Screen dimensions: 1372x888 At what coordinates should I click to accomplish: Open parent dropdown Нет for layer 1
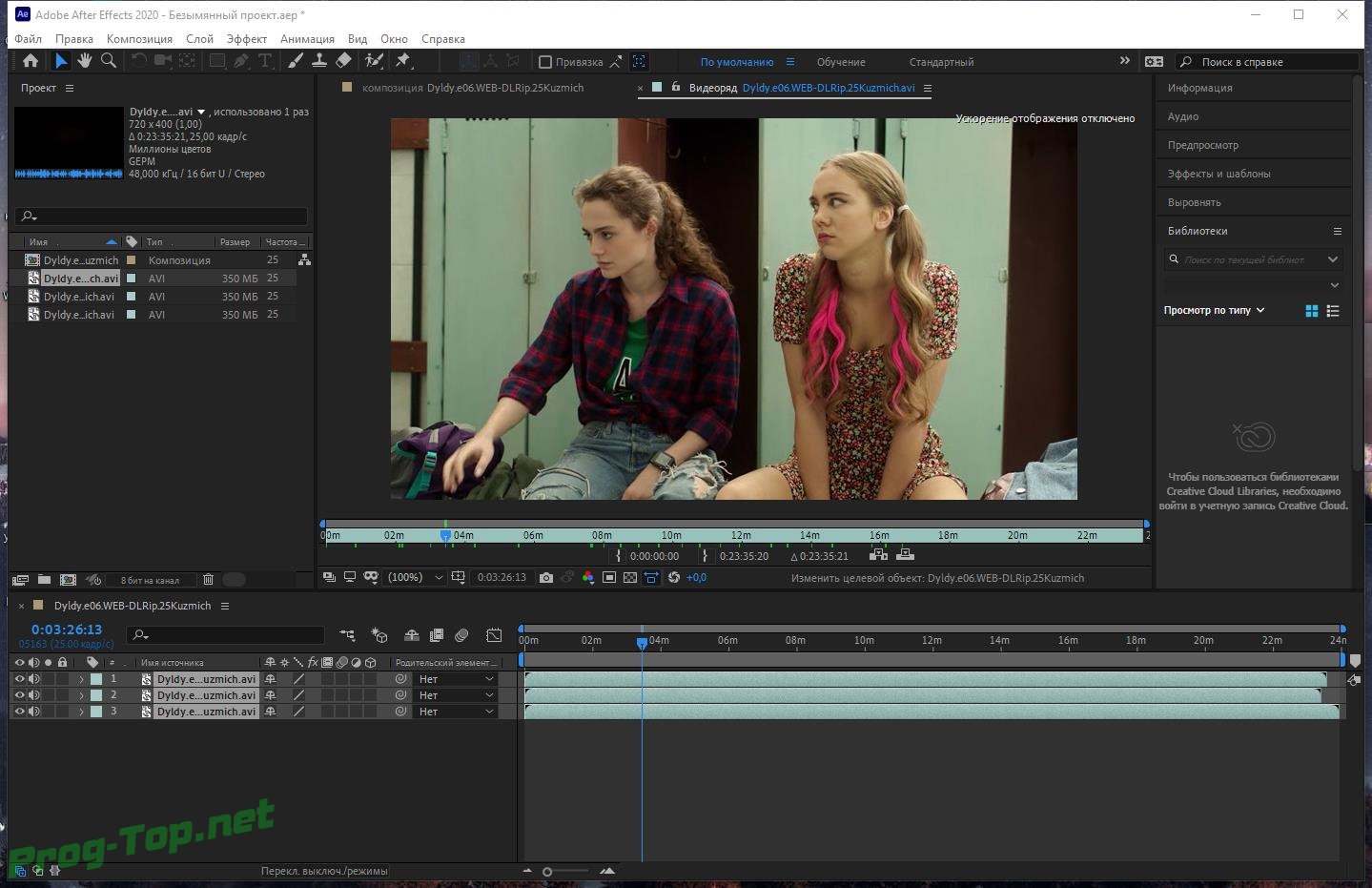click(456, 679)
